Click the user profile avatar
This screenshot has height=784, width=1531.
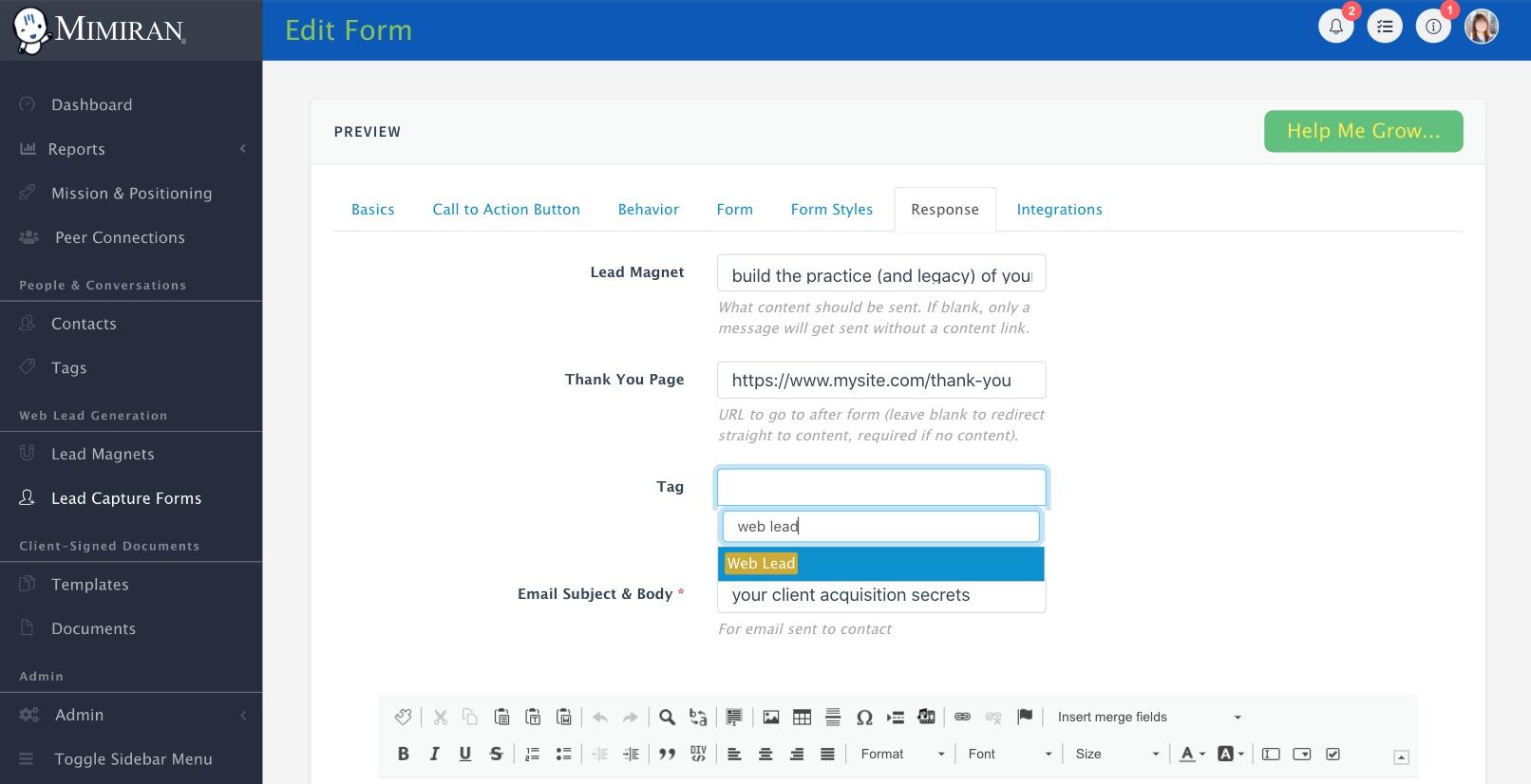(x=1482, y=27)
